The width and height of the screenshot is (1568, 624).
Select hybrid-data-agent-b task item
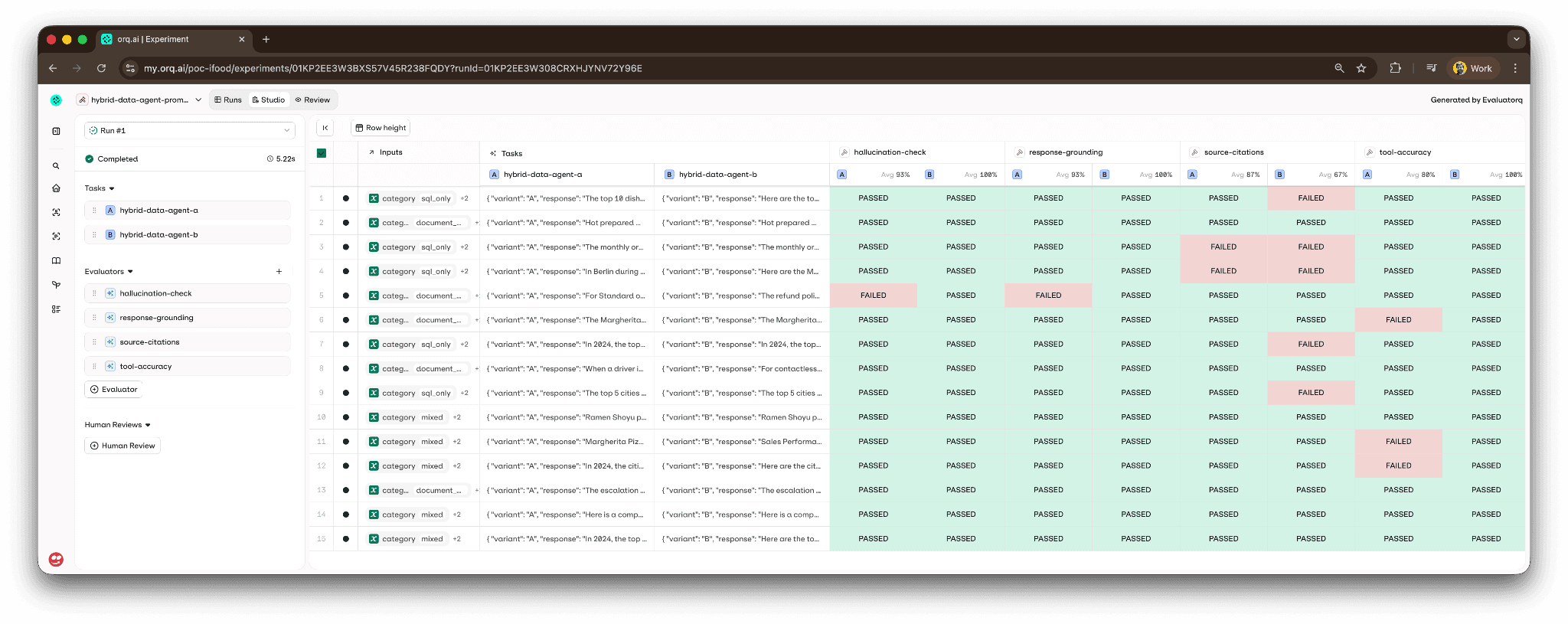point(188,234)
